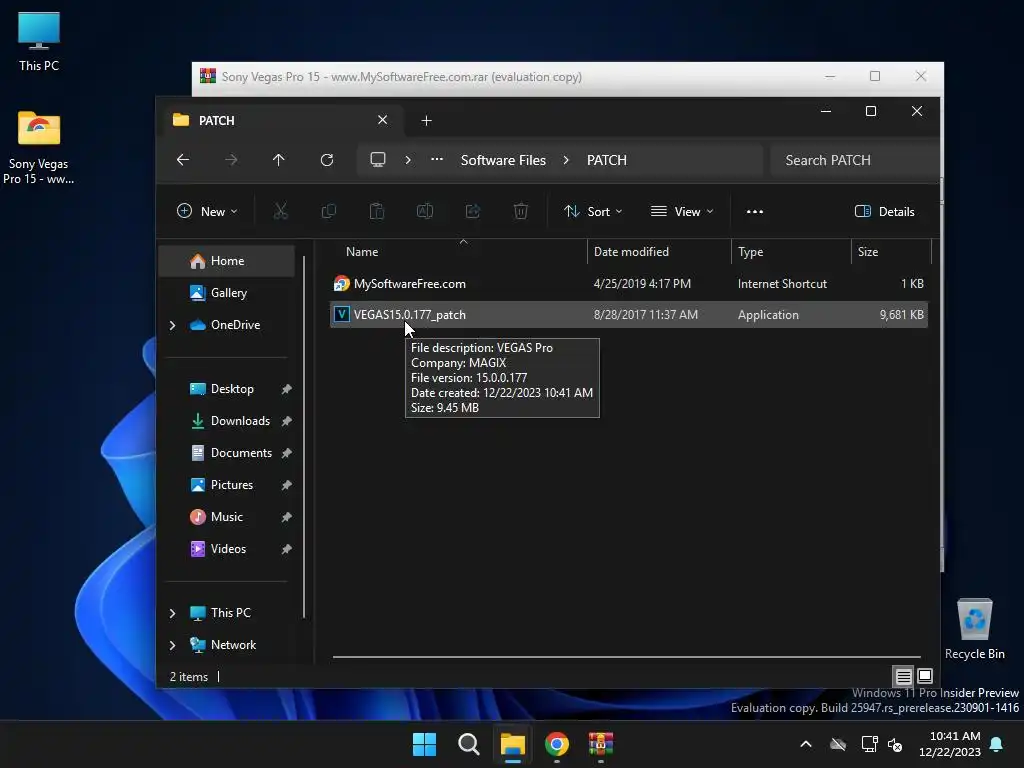This screenshot has height=768, width=1024.
Task: Select Home in navigation pane
Action: click(227, 261)
